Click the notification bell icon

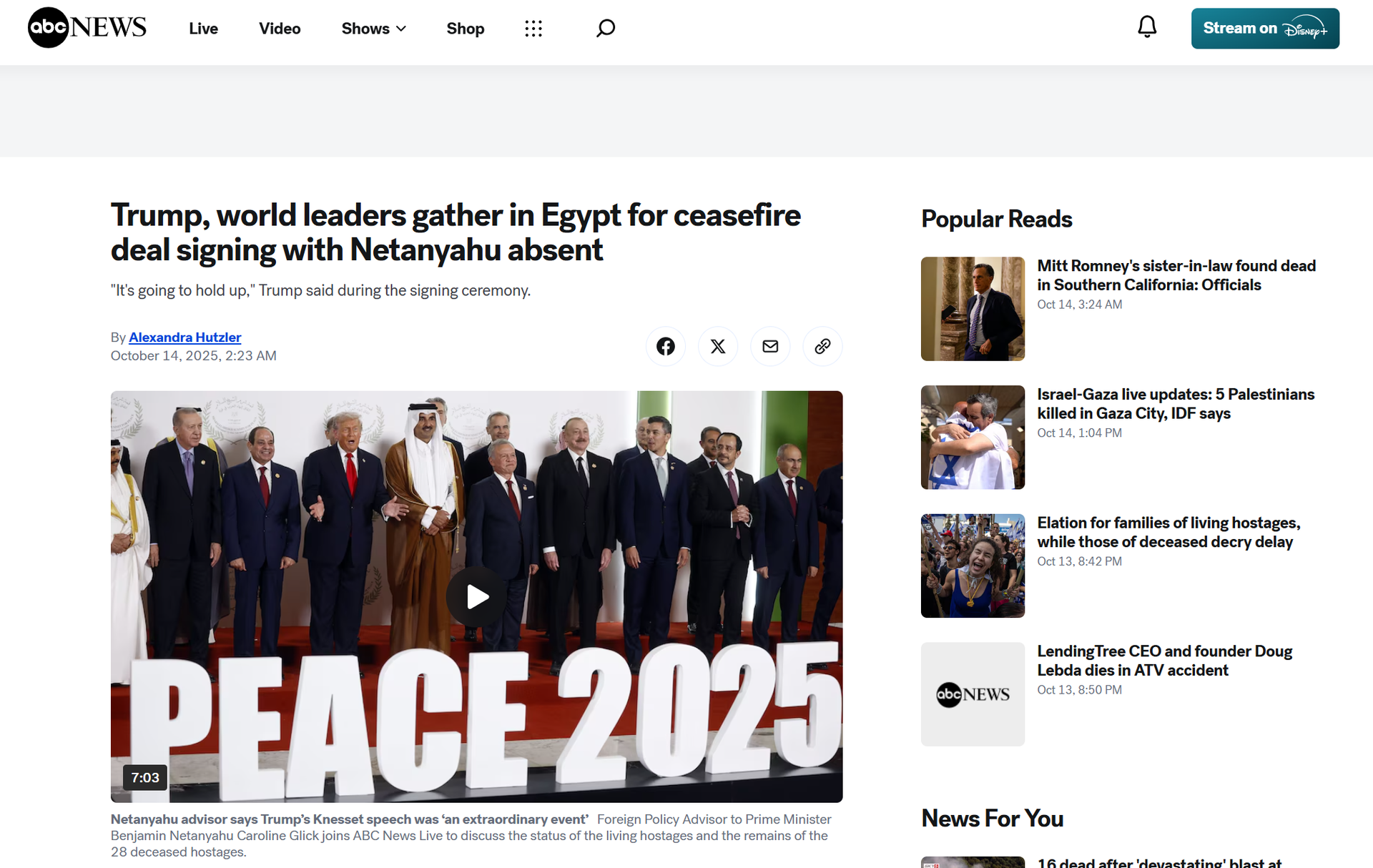[1147, 27]
